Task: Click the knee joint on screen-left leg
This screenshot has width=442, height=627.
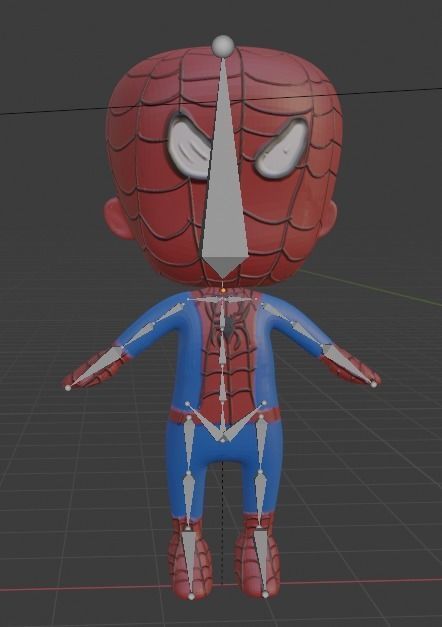Action: [x=188, y=473]
